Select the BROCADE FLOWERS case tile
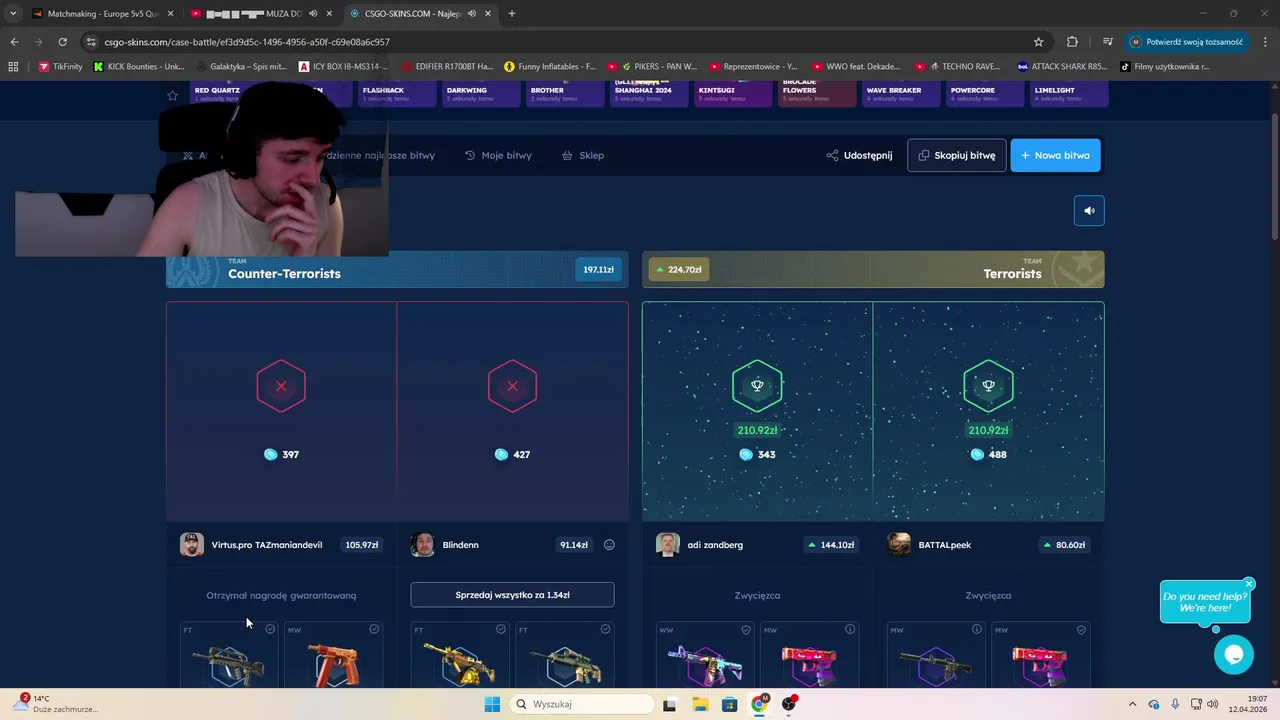The image size is (1280, 720). [x=817, y=93]
